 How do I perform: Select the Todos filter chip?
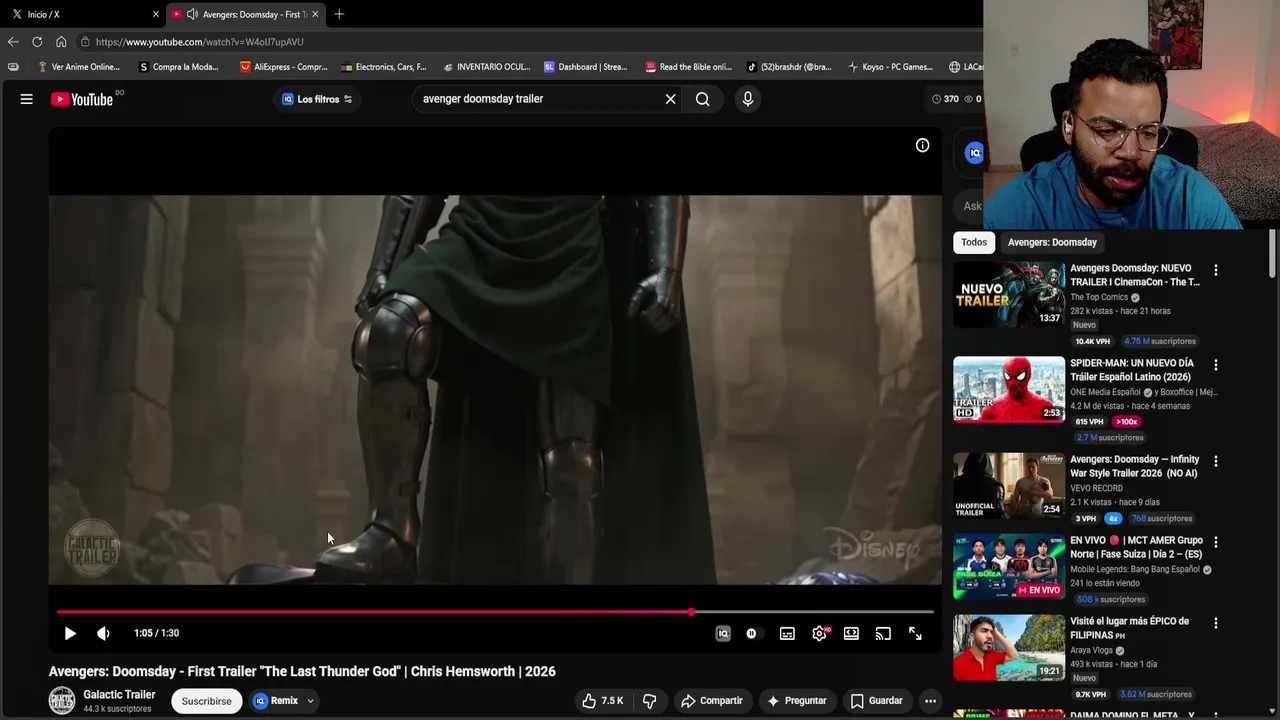974,242
